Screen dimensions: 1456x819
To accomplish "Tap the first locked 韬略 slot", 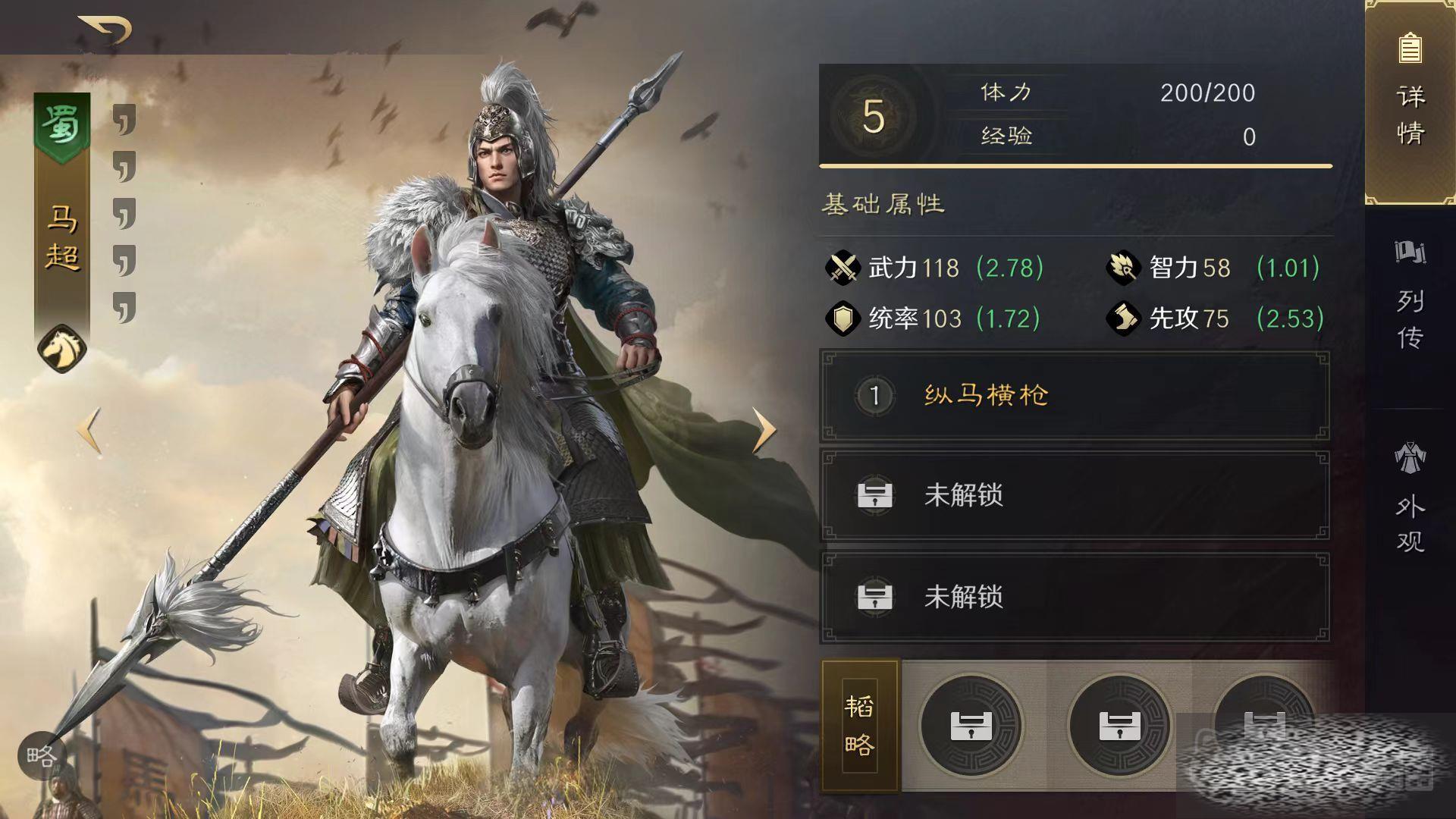I will [971, 726].
